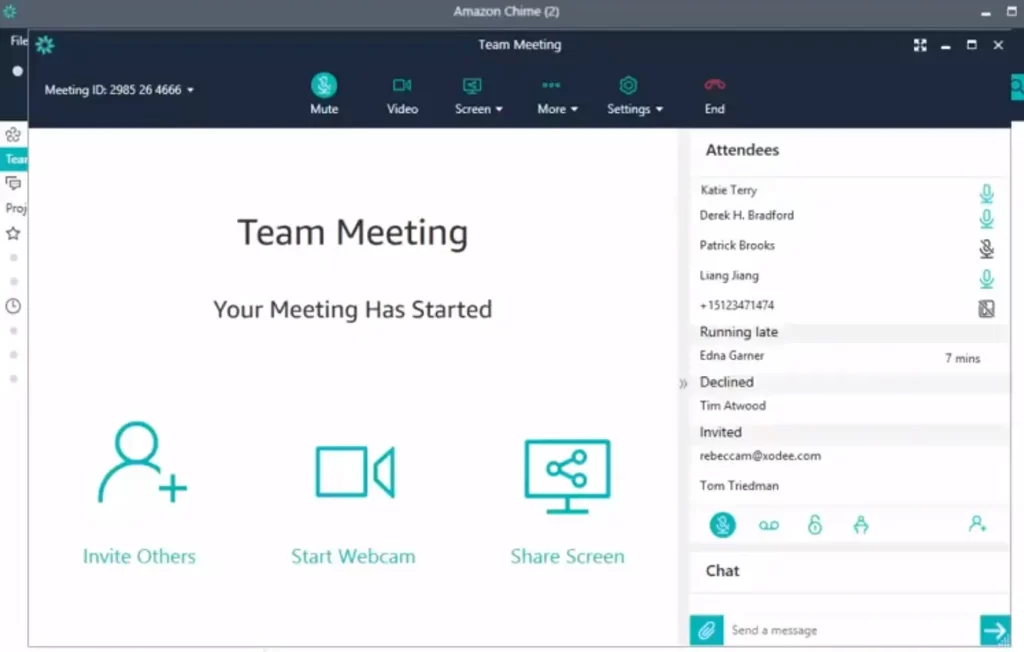The height and width of the screenshot is (652, 1024).
Task: Open the recent clock icon in Chime sidebar
Action: 13,306
